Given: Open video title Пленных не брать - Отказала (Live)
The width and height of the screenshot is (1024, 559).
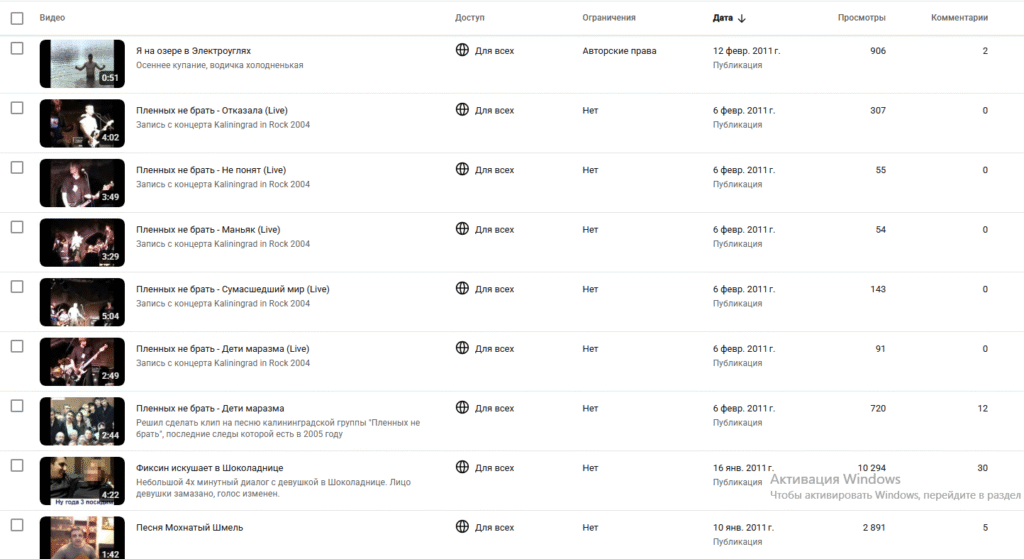Looking at the screenshot, I should [212, 110].
